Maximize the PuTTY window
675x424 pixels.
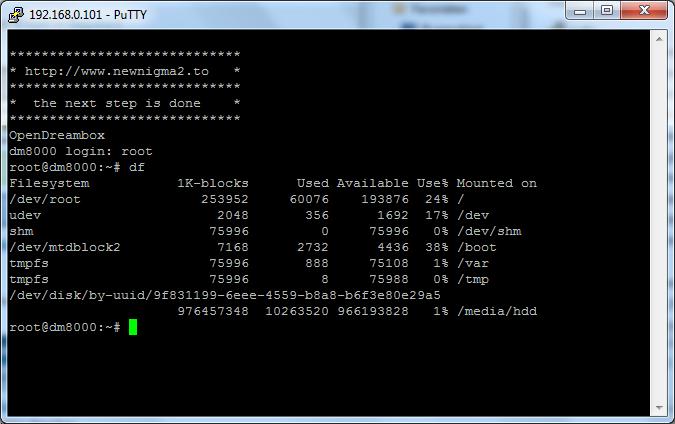tap(607, 10)
